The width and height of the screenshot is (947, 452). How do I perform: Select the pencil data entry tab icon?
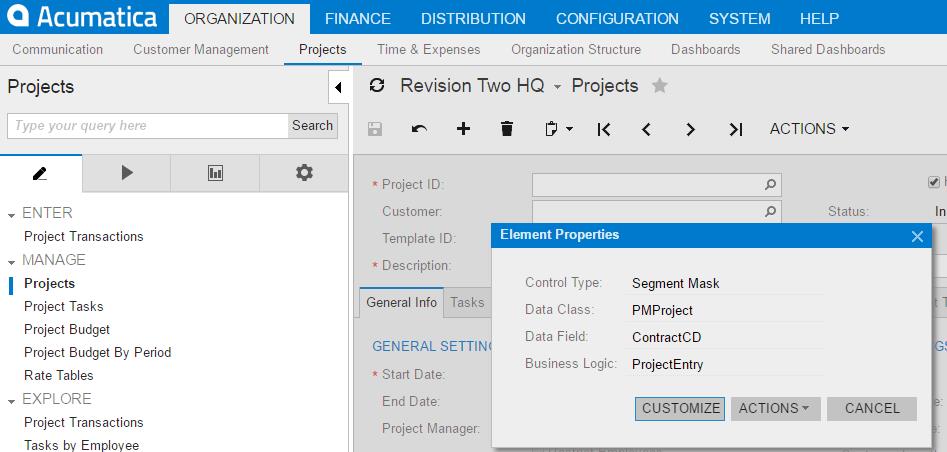pos(40,173)
